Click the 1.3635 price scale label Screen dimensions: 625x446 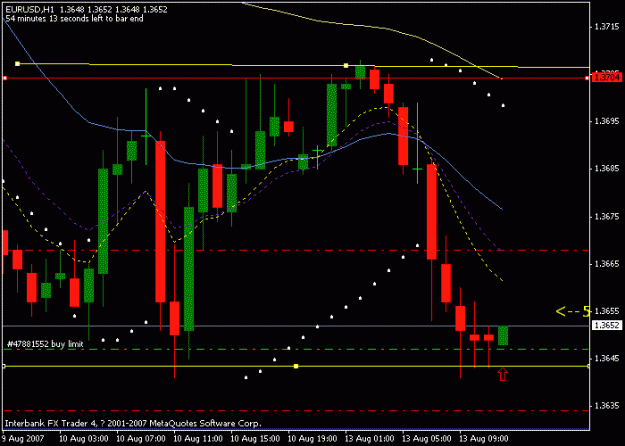[x=607, y=406]
